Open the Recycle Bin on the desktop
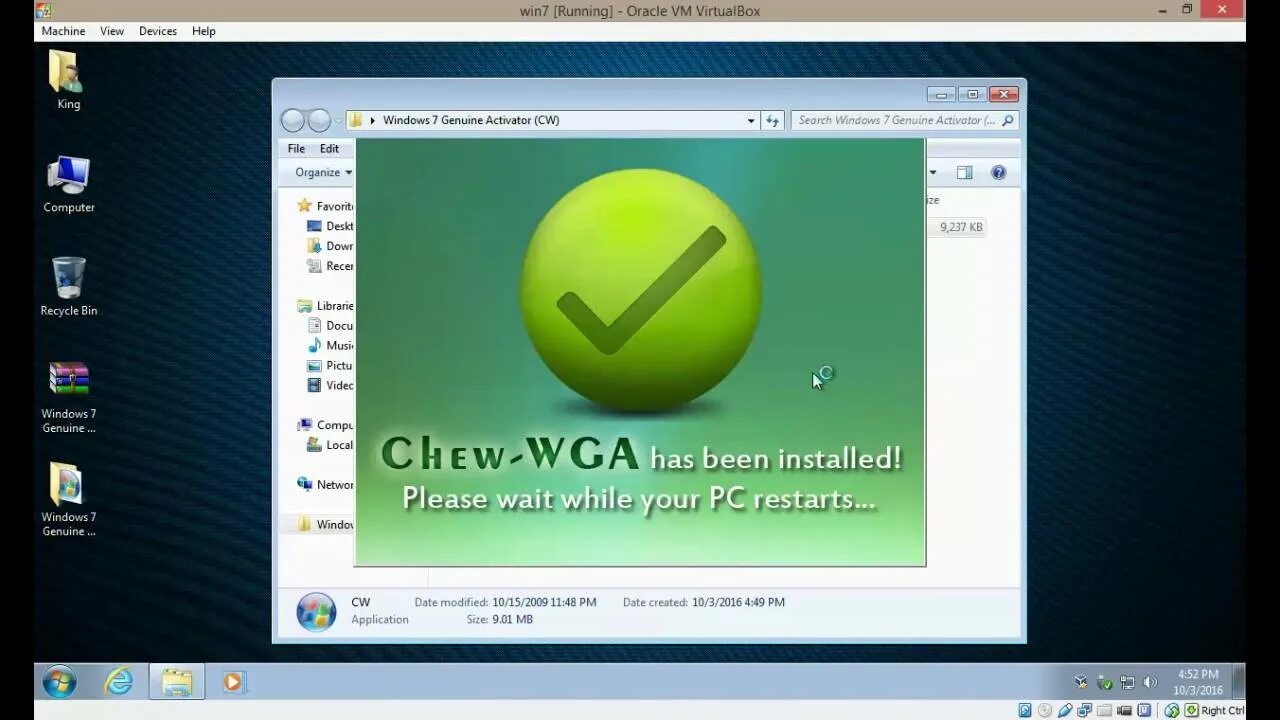The width and height of the screenshot is (1280, 720). click(x=68, y=287)
